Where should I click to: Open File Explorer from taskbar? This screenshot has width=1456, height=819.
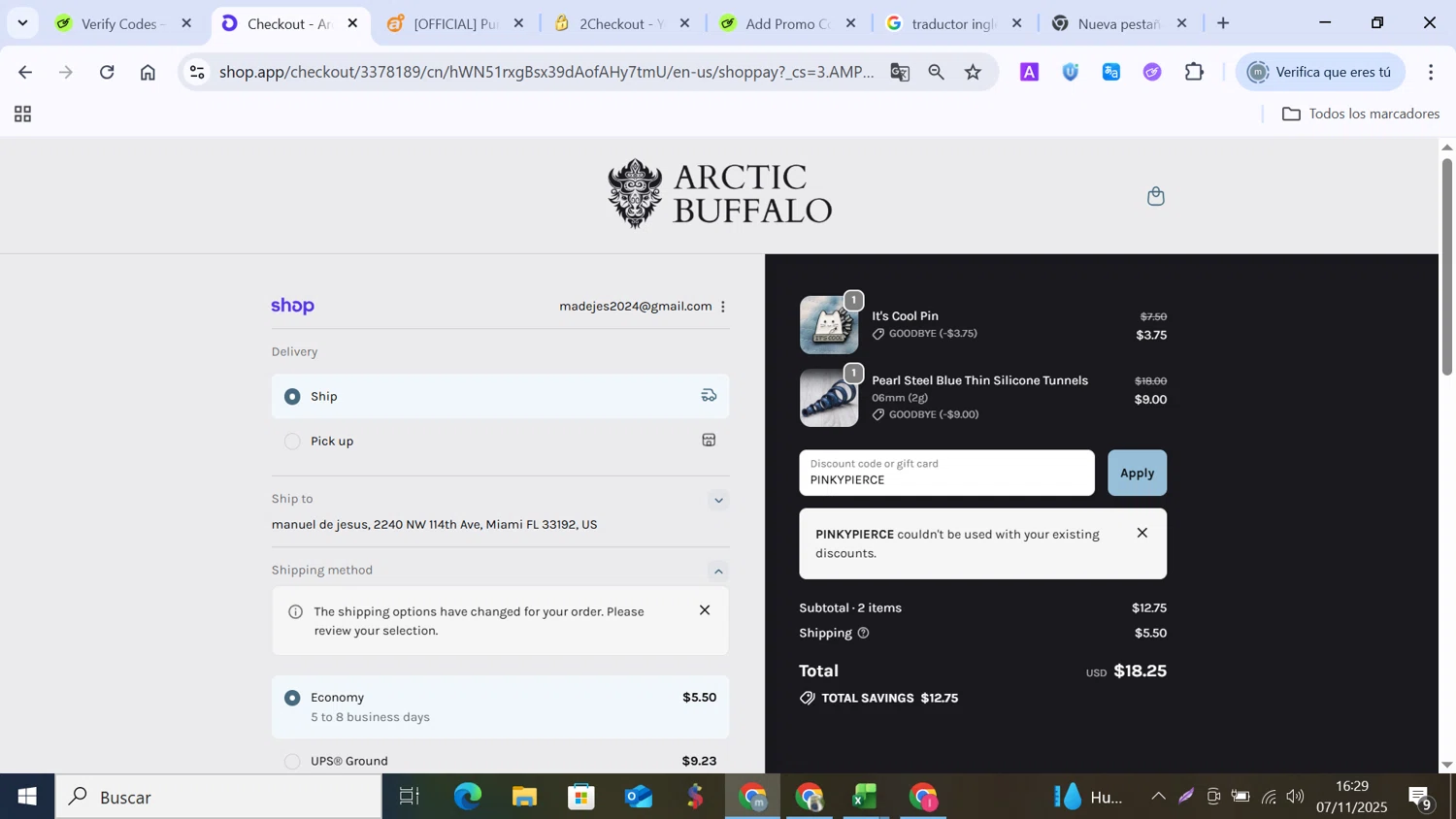(524, 797)
